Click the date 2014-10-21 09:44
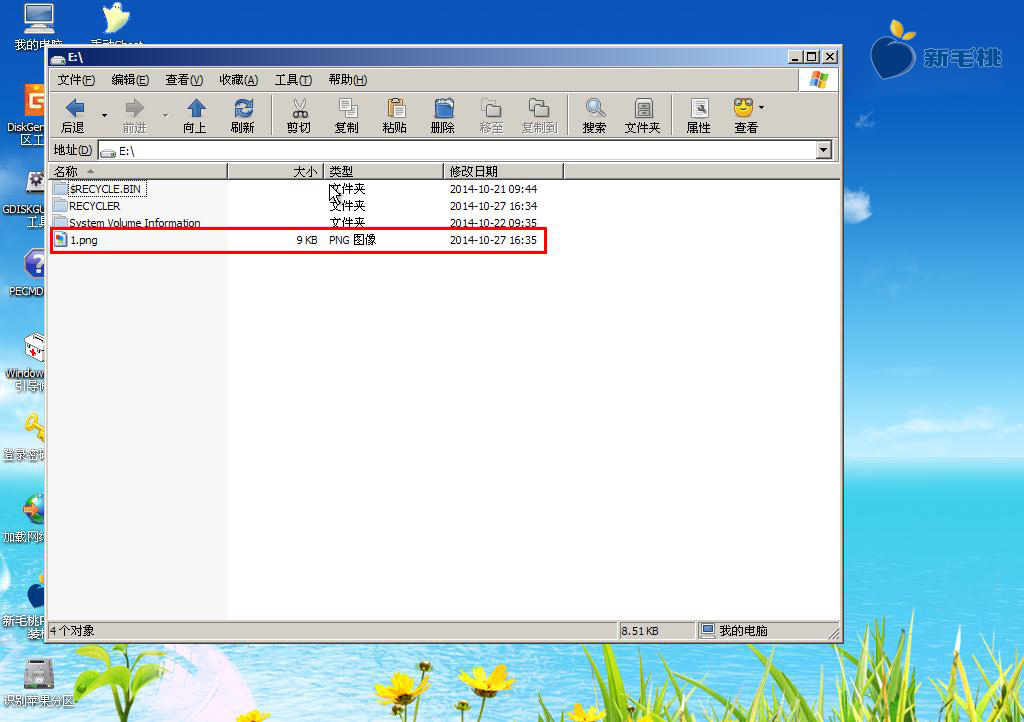 (x=493, y=189)
